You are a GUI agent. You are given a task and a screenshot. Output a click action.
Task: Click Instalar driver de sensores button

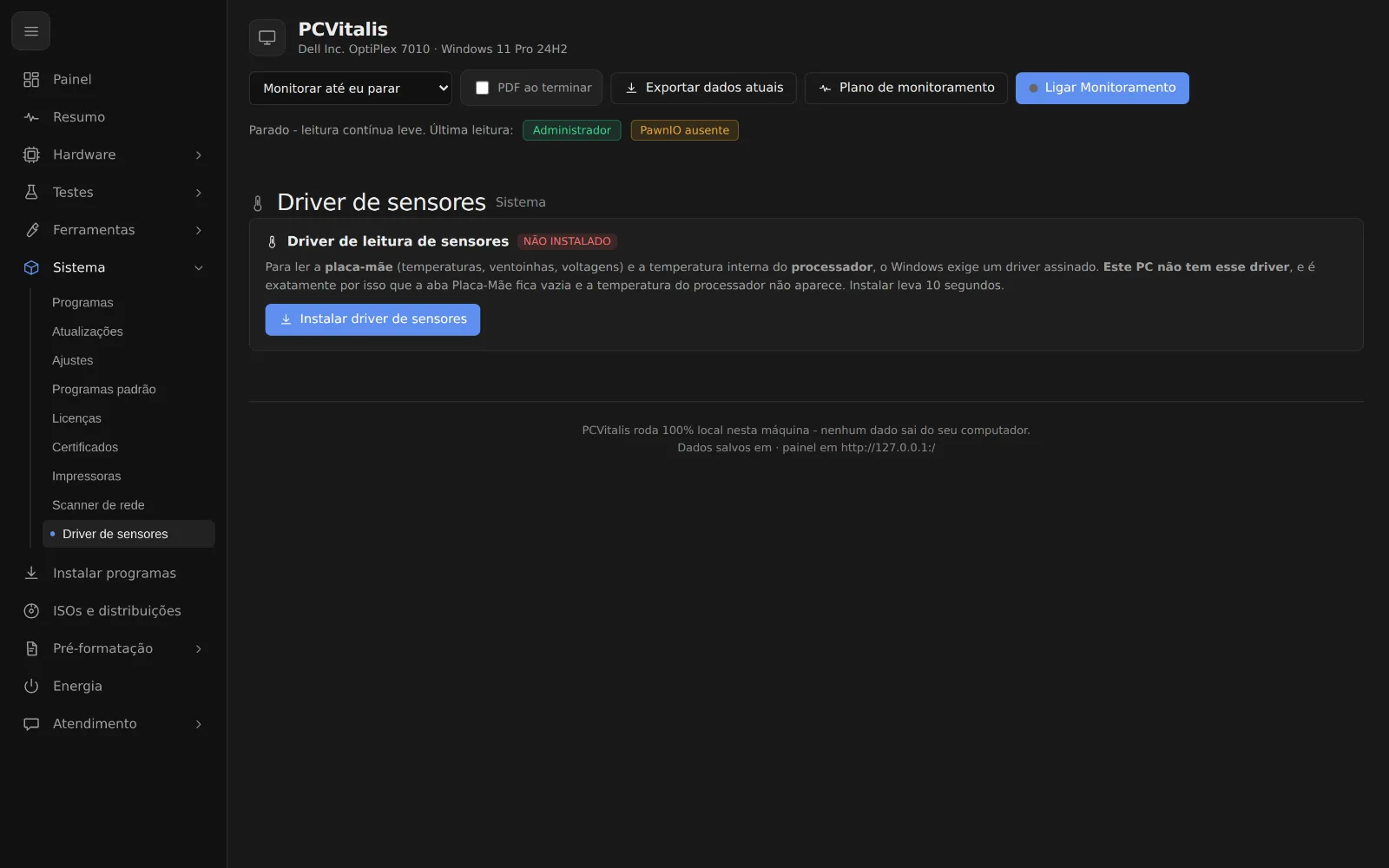[x=372, y=319]
